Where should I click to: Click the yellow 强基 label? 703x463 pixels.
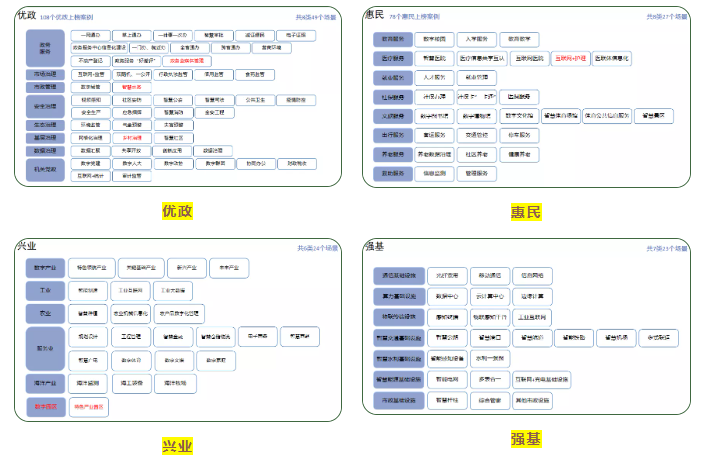pos(525,438)
